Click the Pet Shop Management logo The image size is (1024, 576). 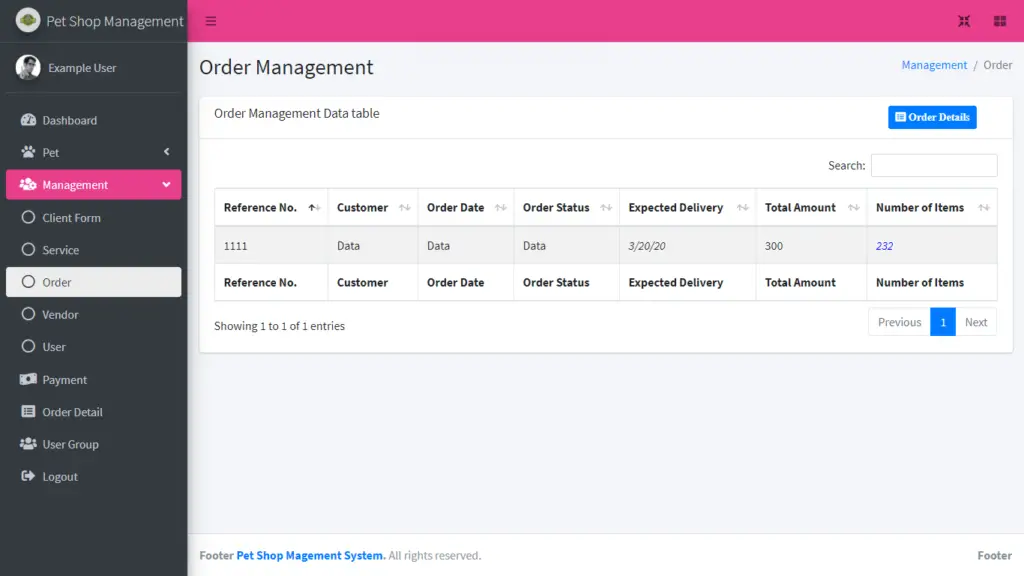95,20
